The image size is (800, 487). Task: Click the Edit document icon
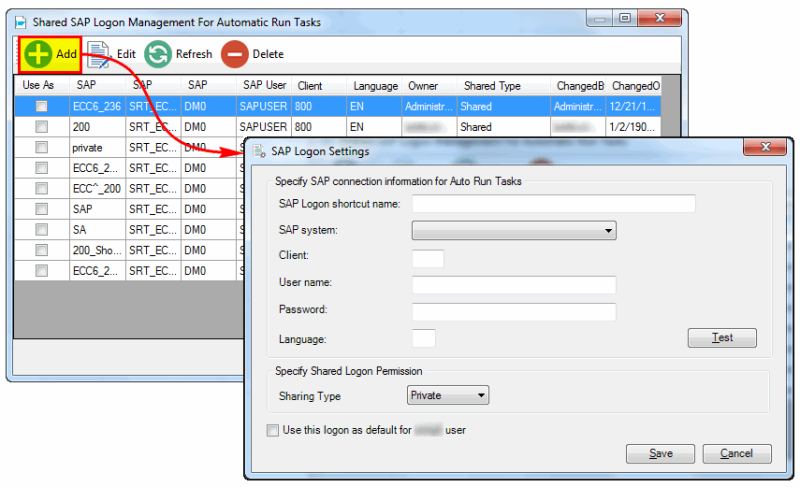pyautogui.click(x=98, y=54)
